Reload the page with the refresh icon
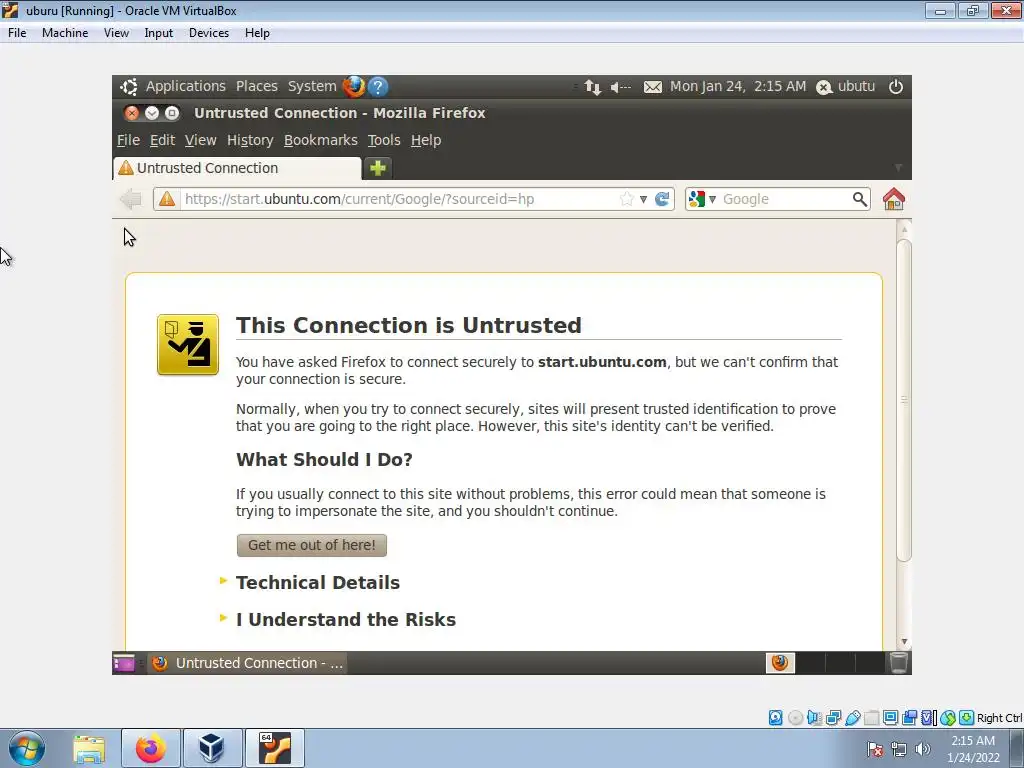Image resolution: width=1024 pixels, height=768 pixels. pos(662,199)
